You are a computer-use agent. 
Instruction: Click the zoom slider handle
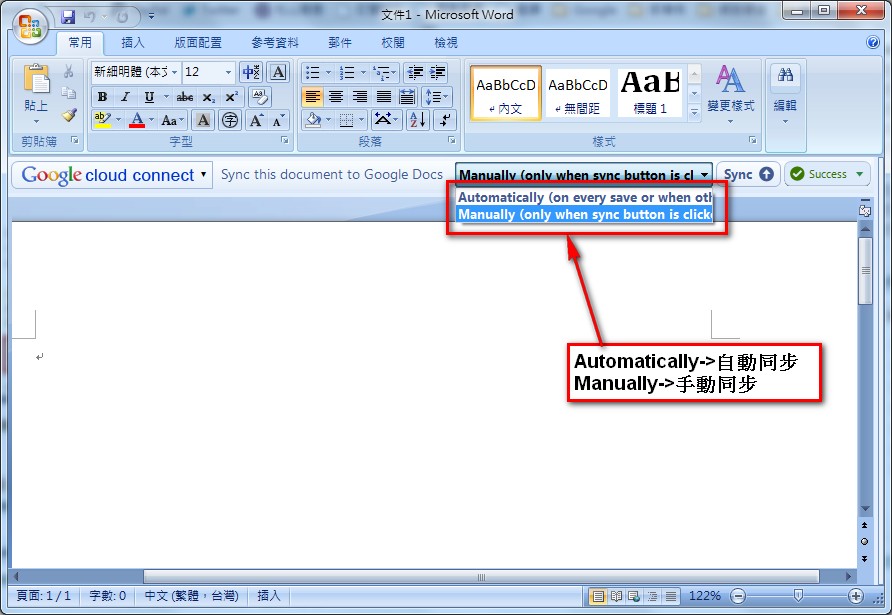(798, 596)
